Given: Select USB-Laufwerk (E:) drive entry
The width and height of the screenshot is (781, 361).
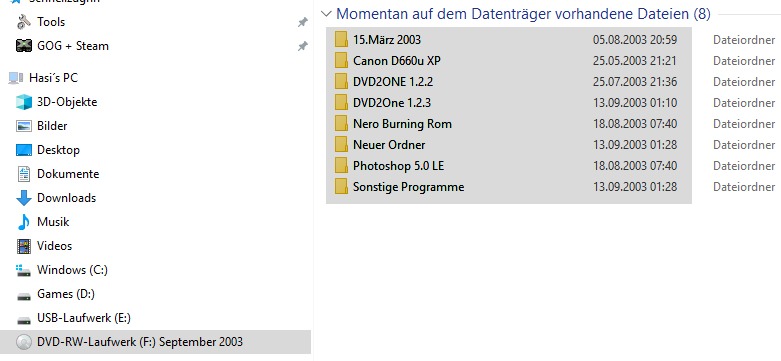Looking at the screenshot, I should [x=73, y=318].
